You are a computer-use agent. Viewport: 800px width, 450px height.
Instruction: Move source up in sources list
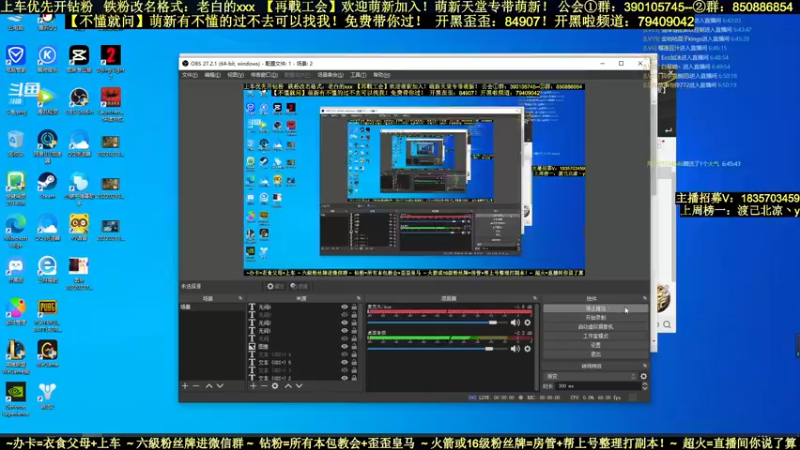[x=288, y=386]
